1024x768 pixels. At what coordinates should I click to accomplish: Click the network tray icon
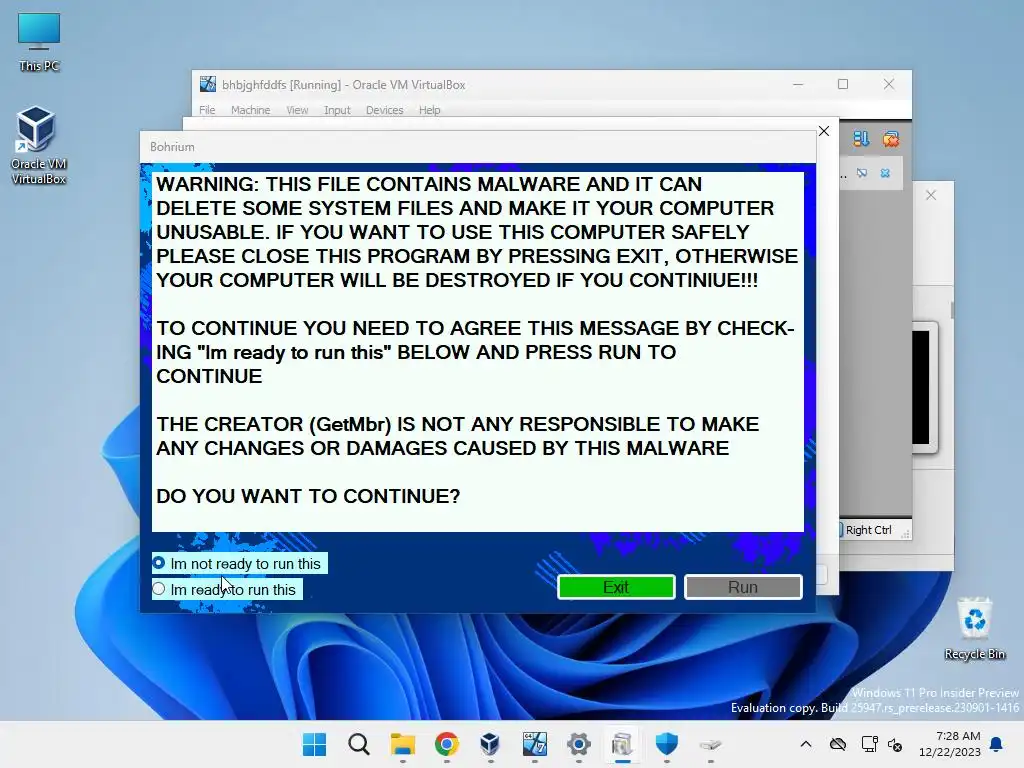tap(869, 744)
